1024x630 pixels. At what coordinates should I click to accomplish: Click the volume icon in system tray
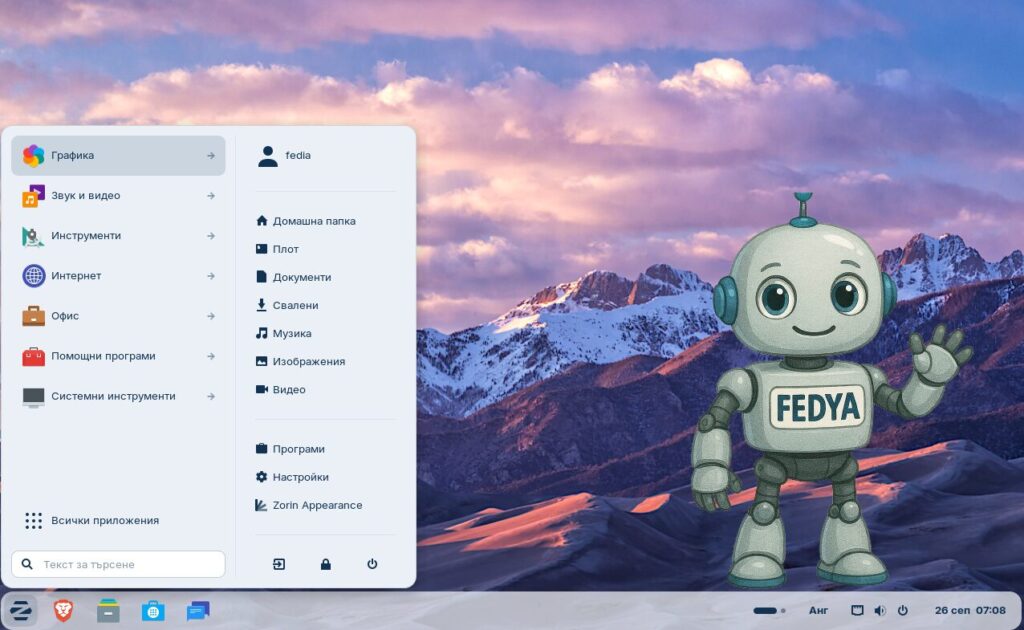880,610
